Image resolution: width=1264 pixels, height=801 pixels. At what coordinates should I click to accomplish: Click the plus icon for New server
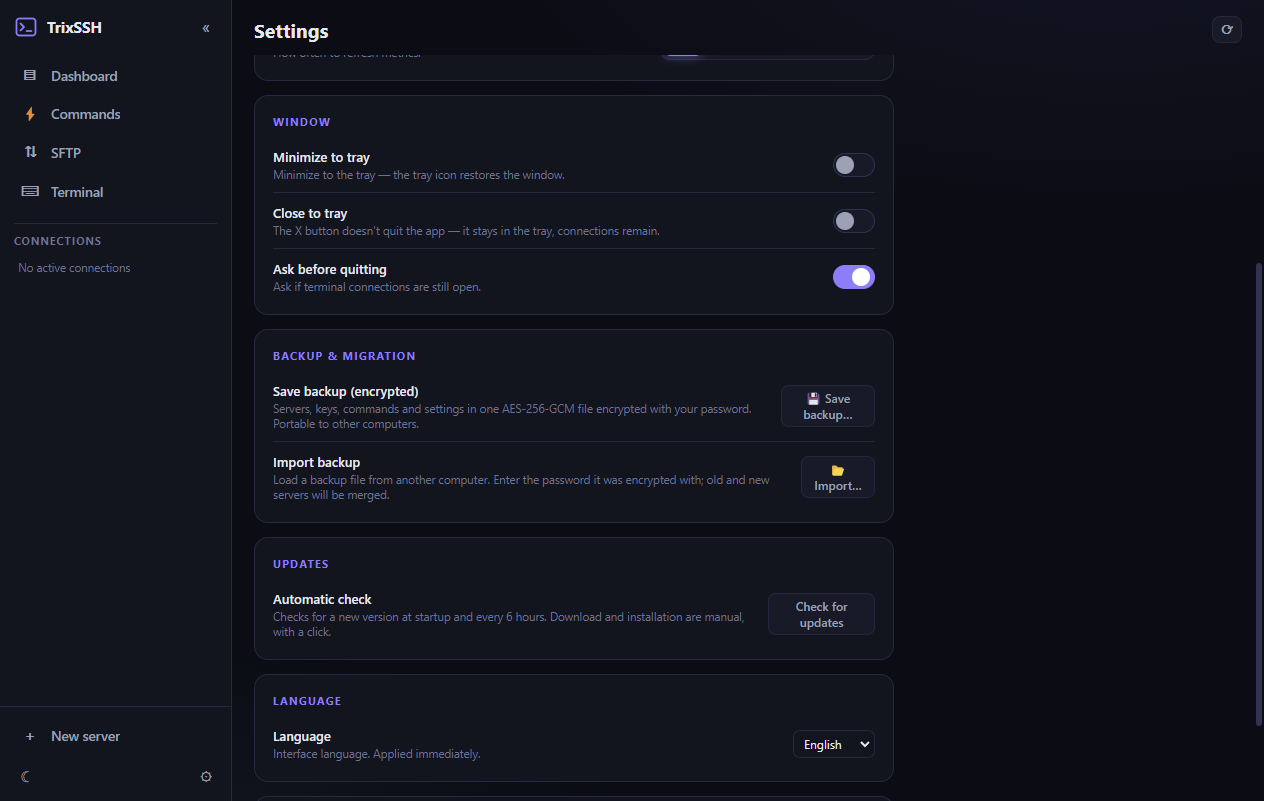[x=30, y=736]
